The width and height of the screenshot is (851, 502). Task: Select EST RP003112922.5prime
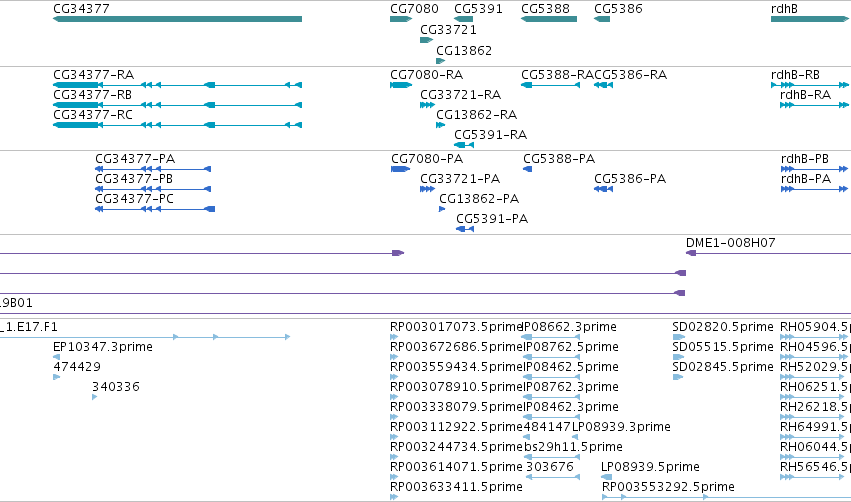pyautogui.click(x=394, y=437)
